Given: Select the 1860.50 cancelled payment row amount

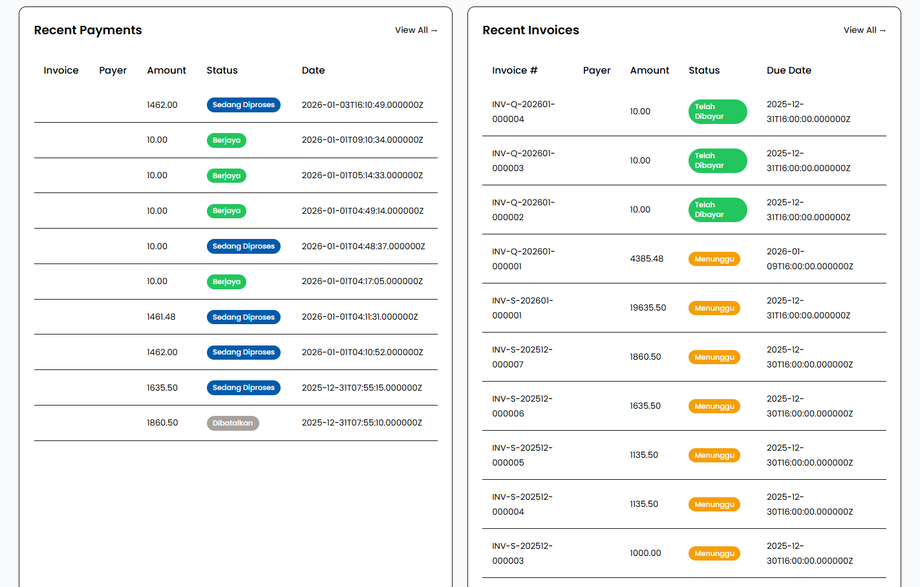Looking at the screenshot, I should point(162,423).
